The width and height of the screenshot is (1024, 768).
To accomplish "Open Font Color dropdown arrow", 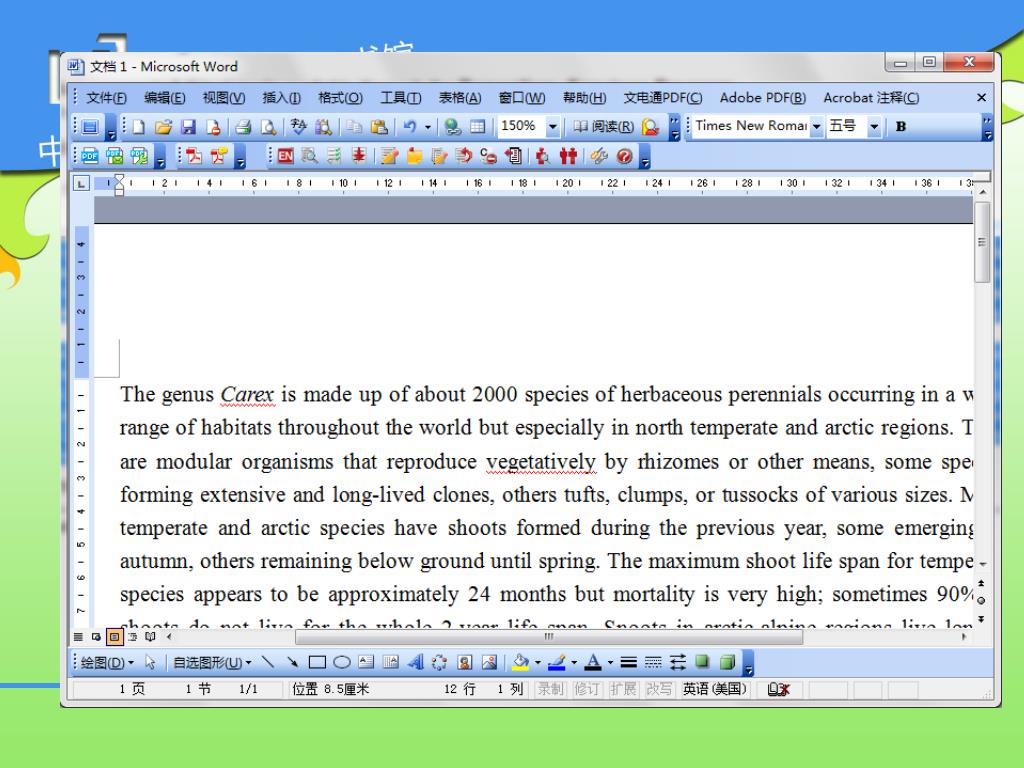I will (x=611, y=662).
